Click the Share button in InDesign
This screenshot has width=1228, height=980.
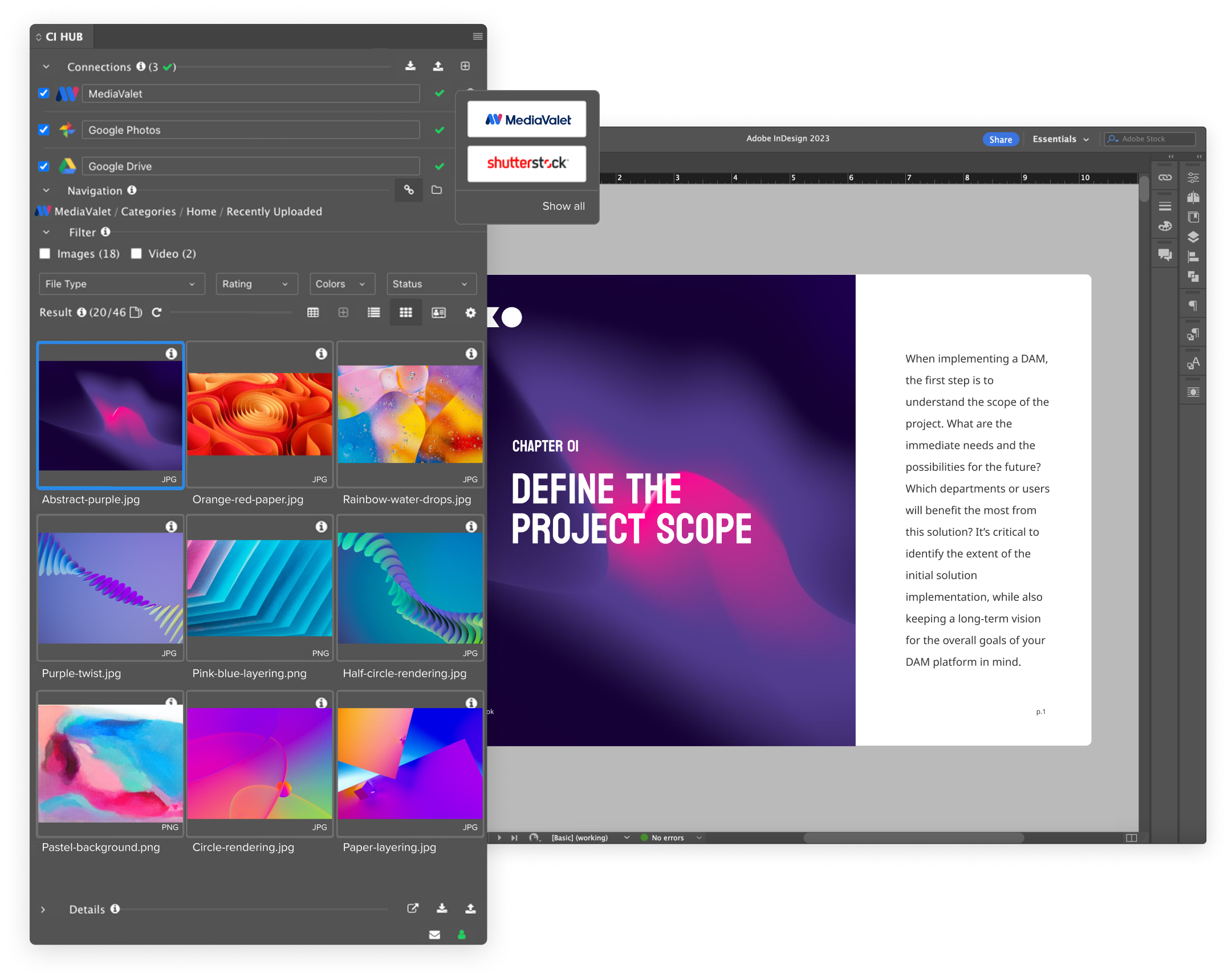(x=1001, y=139)
